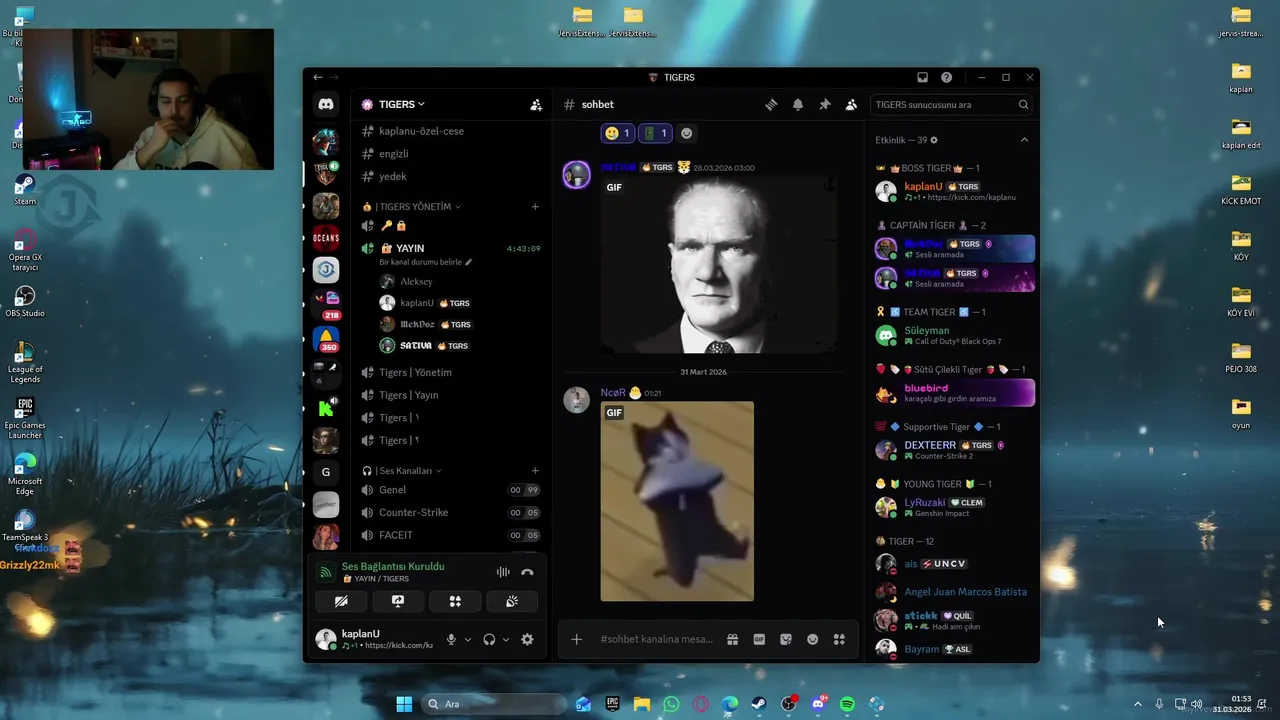Edit channel status Bir kanal durumu belirle

425,262
